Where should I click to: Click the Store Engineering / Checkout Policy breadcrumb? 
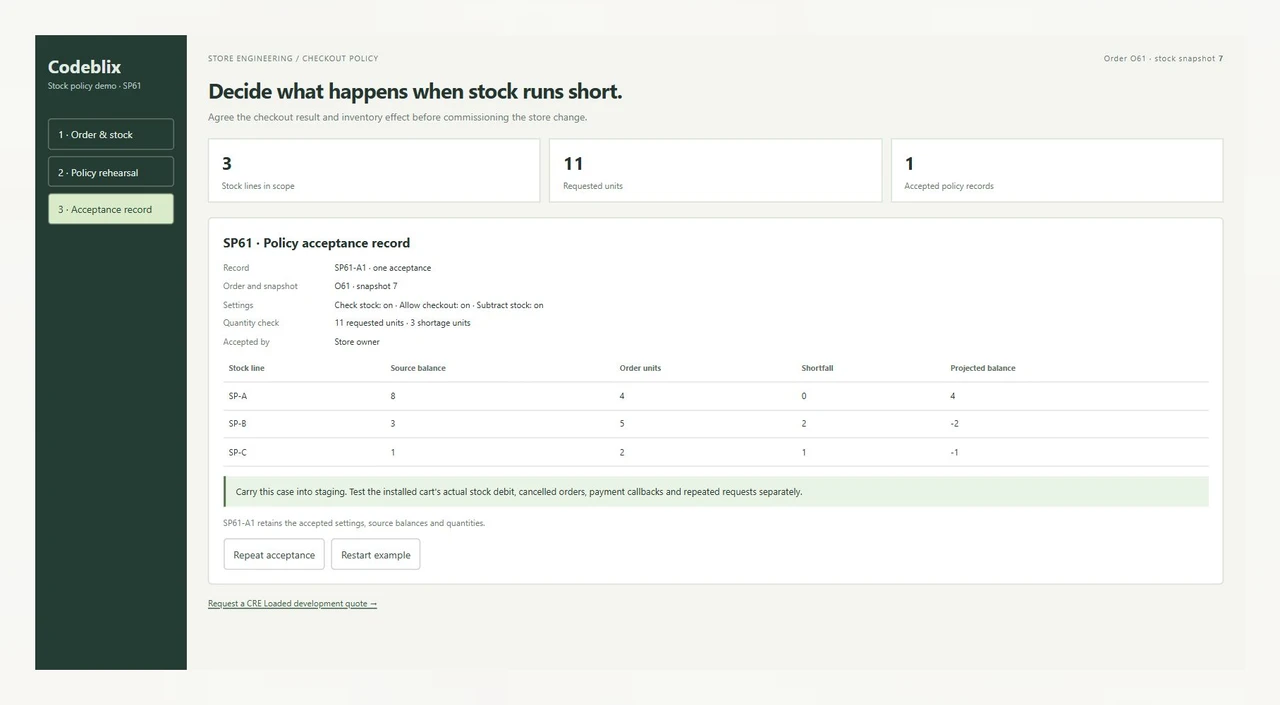pyautogui.click(x=293, y=59)
